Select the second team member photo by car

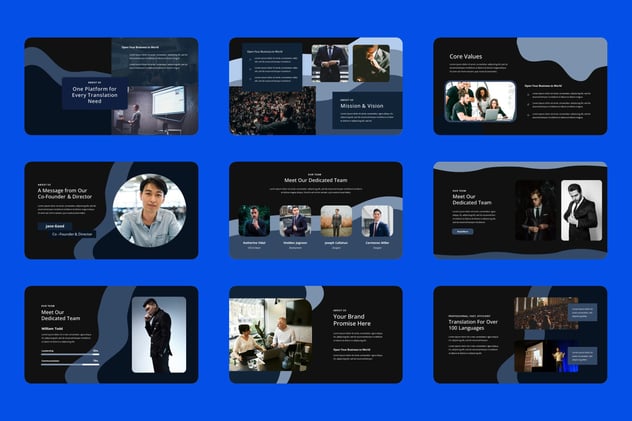[295, 221]
